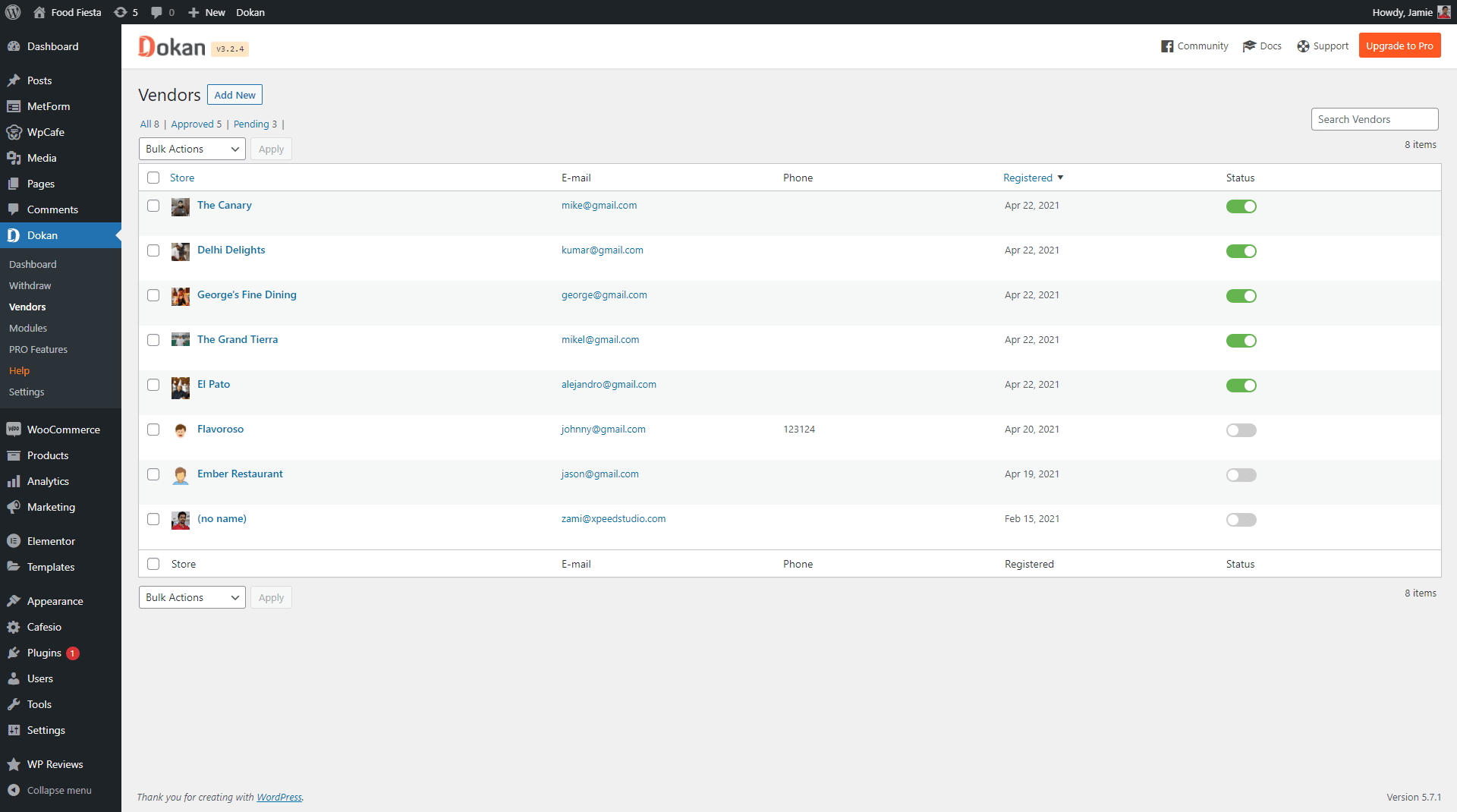Open the comments bubble icon in admin bar
This screenshot has width=1457, height=812.
click(156, 12)
